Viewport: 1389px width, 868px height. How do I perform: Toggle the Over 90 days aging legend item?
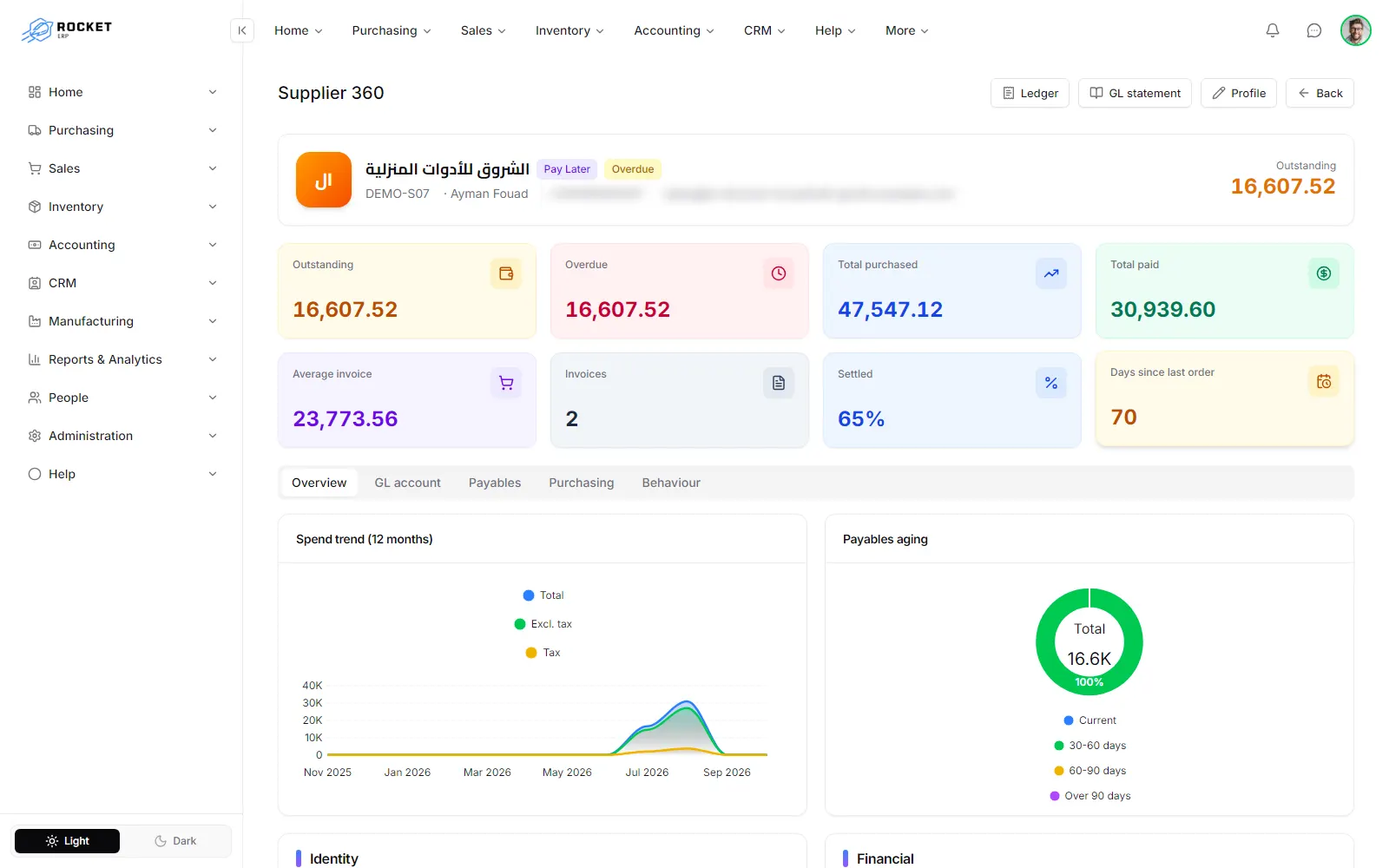(1089, 796)
